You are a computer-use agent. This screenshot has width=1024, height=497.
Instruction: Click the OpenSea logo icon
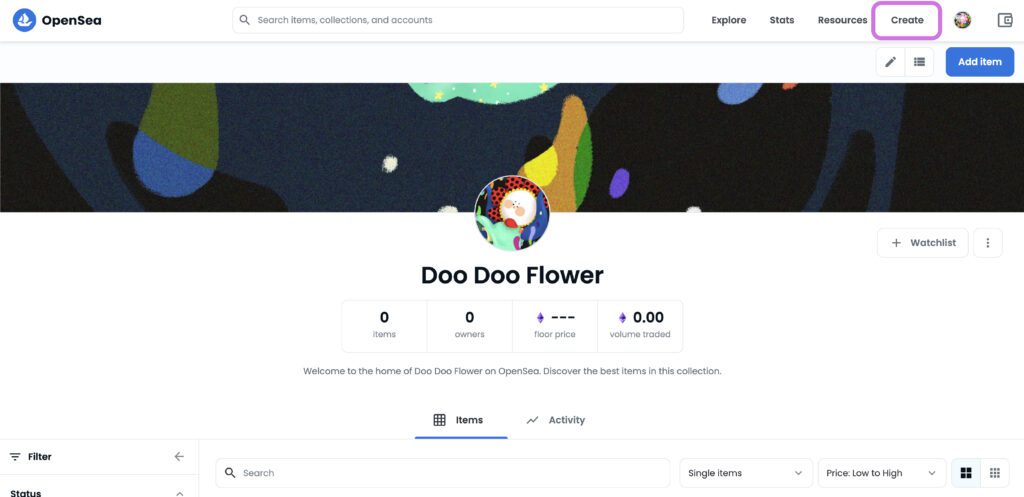click(x=24, y=20)
